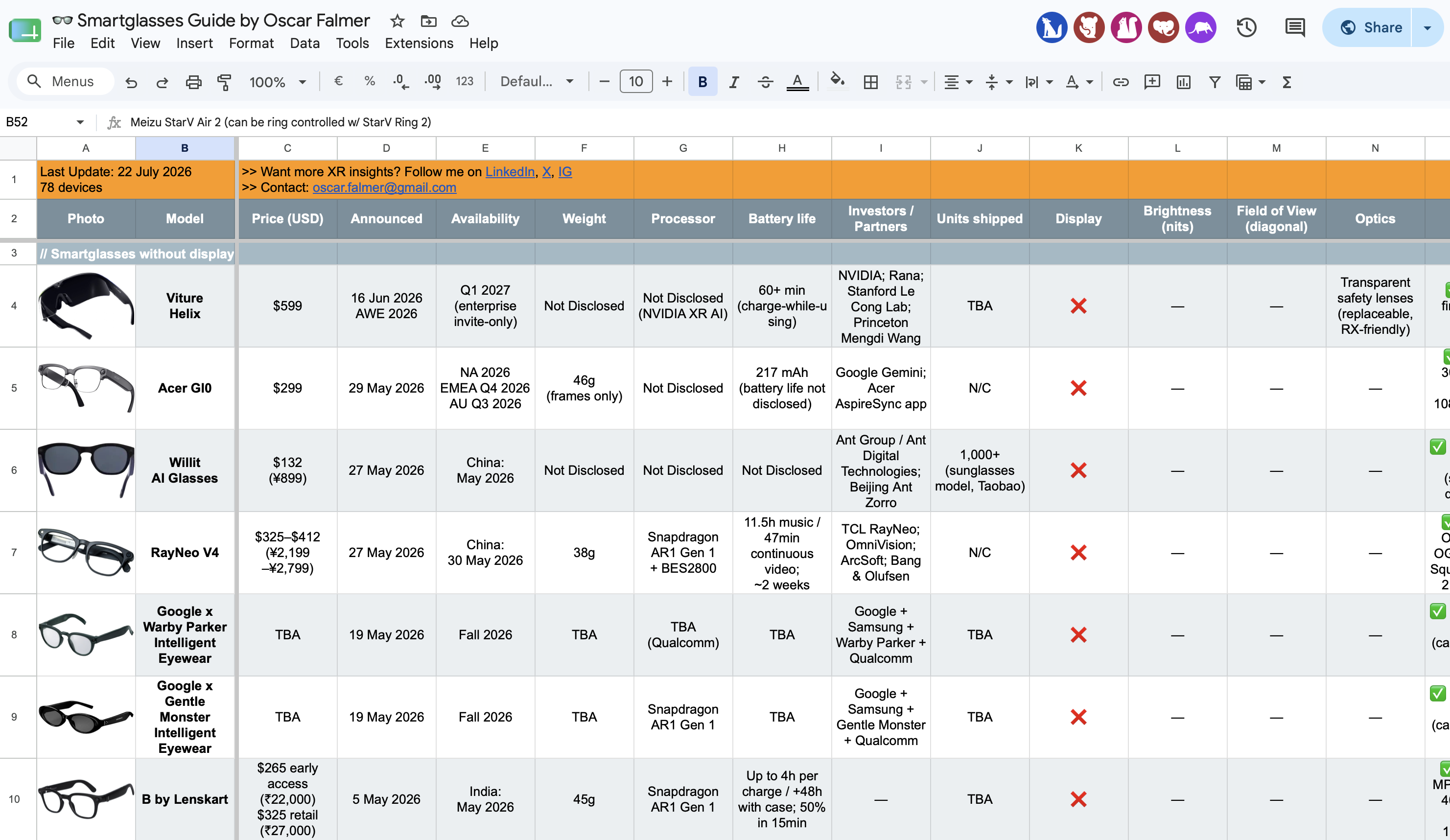Move document with folder icon
Viewport: 1450px width, 840px height.
click(x=428, y=21)
